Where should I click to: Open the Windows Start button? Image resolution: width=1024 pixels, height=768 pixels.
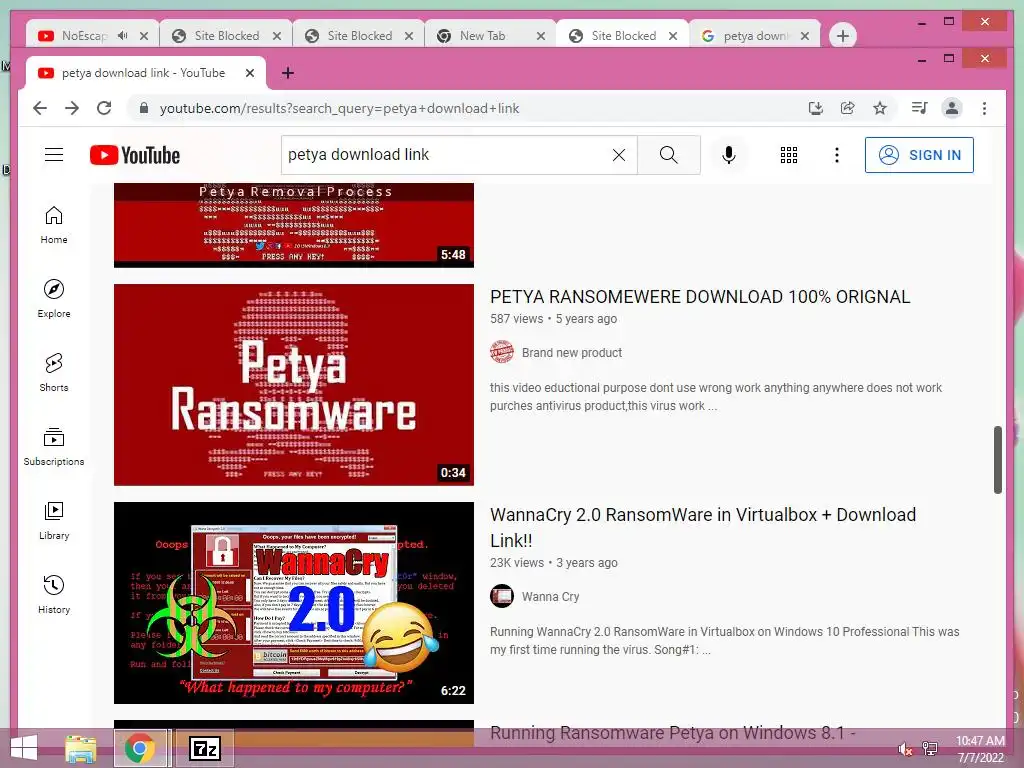click(24, 748)
